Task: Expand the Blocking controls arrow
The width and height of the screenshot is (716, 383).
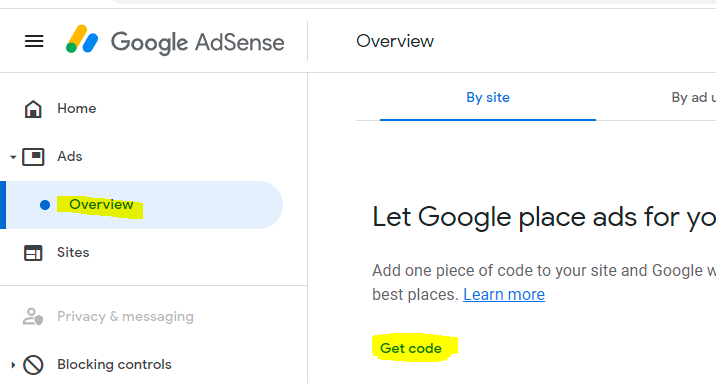Action: point(13,365)
